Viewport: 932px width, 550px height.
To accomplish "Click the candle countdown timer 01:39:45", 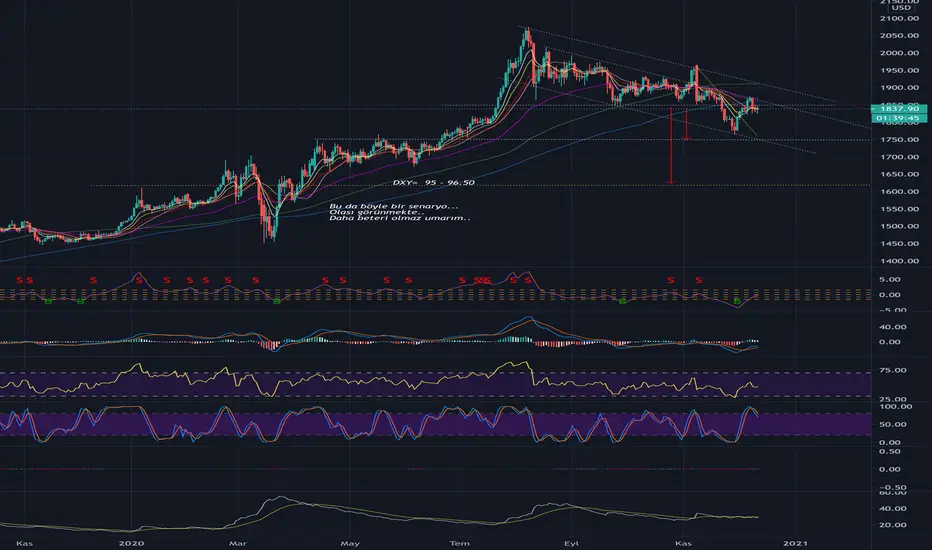I will click(899, 118).
